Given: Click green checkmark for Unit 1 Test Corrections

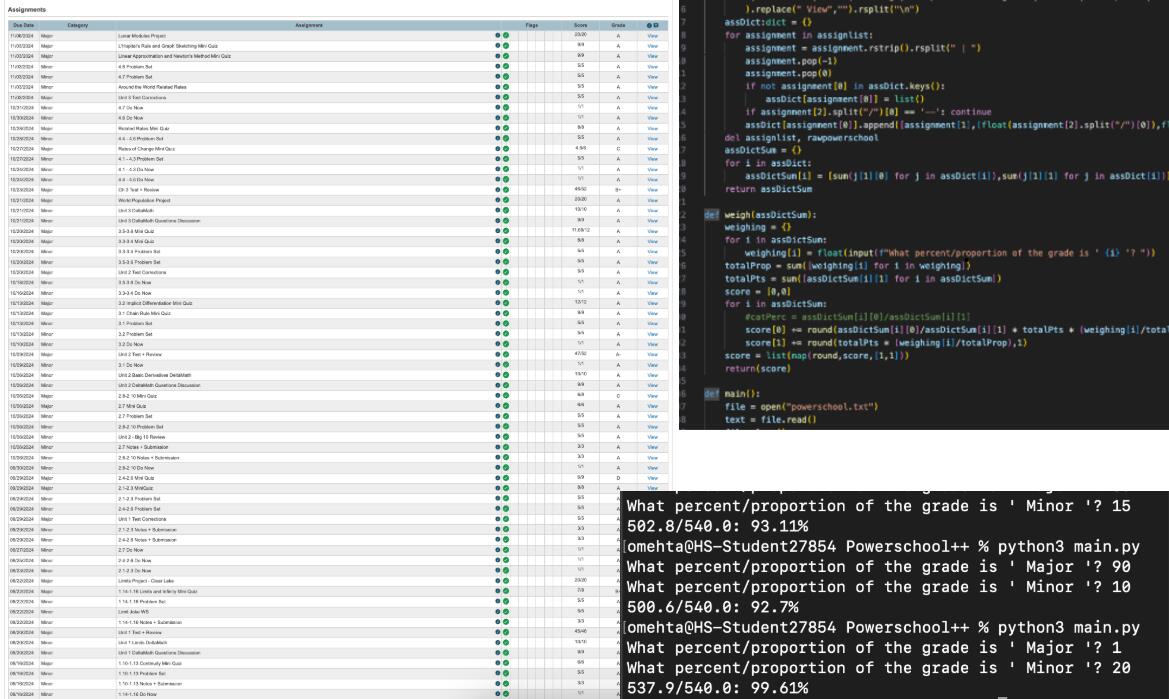Looking at the screenshot, I should pyautogui.click(x=505, y=519).
